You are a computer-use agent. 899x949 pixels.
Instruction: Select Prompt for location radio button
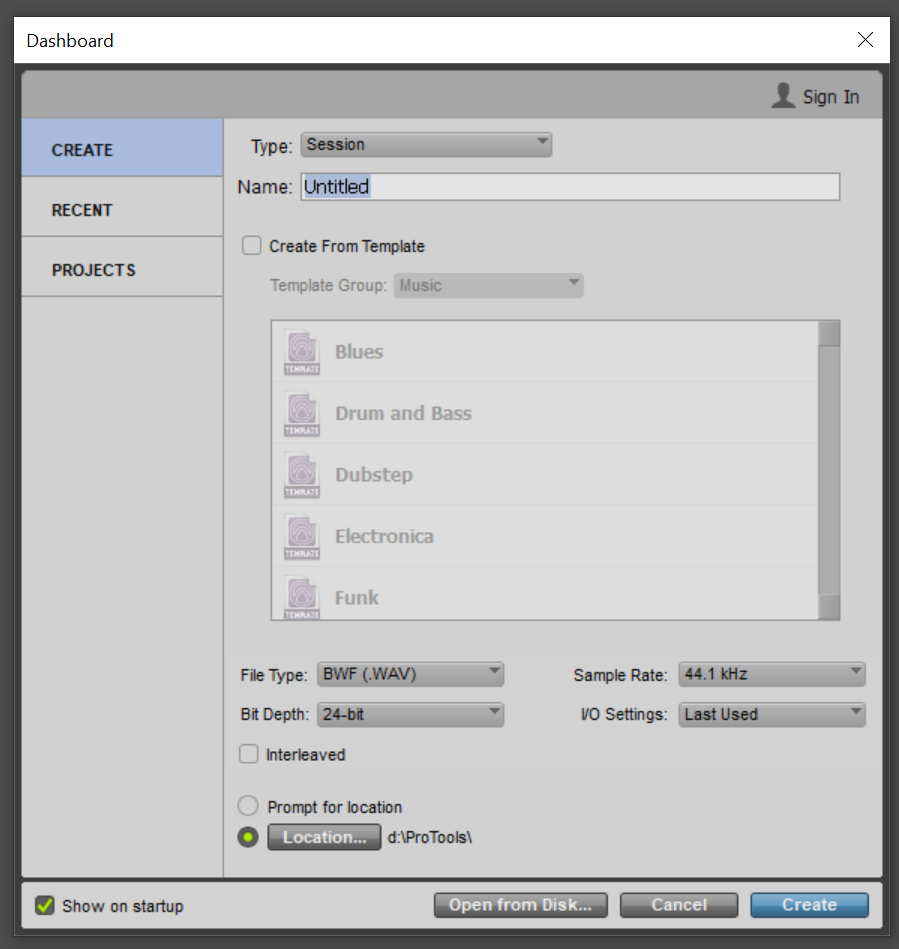pyautogui.click(x=248, y=806)
